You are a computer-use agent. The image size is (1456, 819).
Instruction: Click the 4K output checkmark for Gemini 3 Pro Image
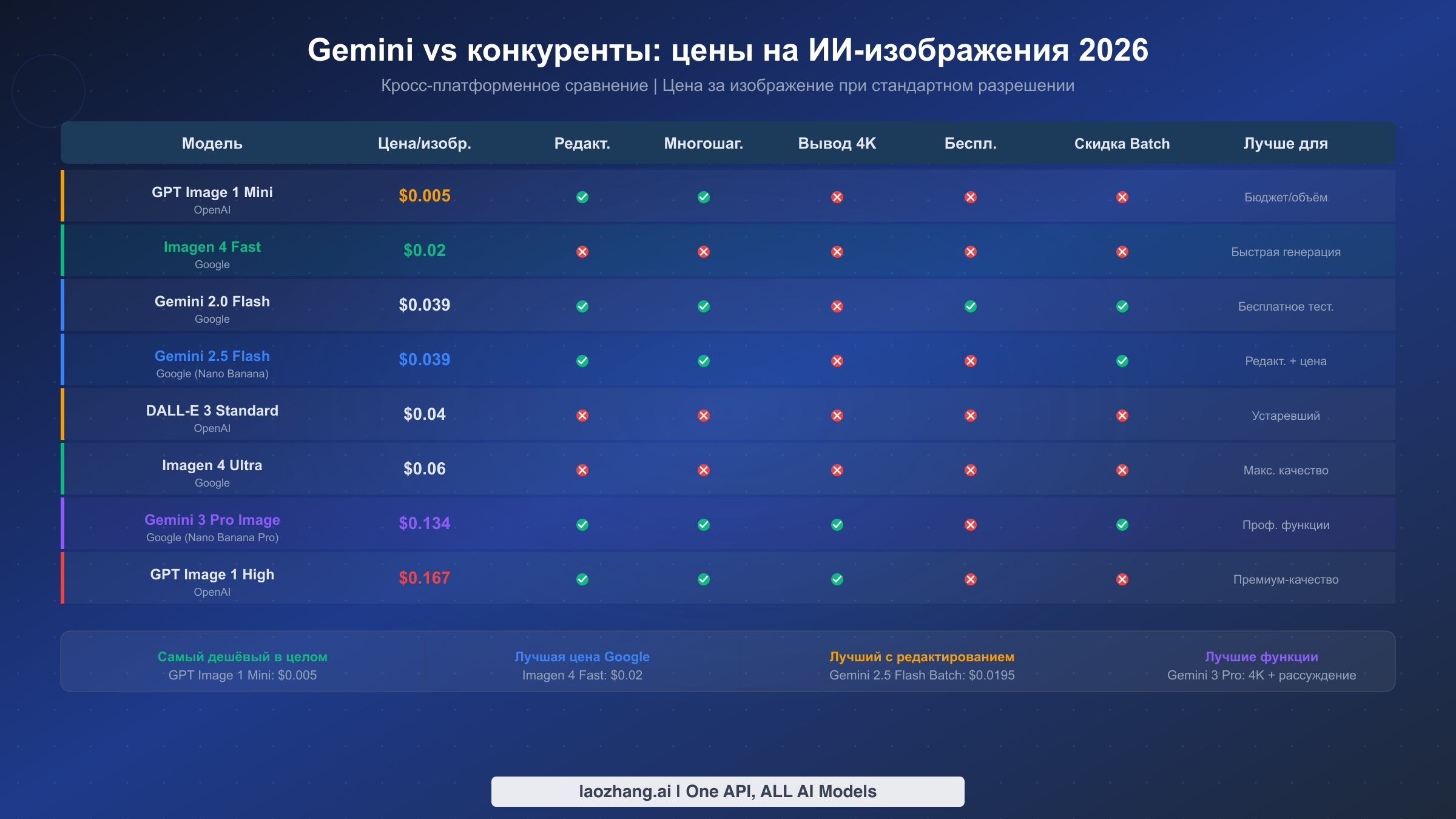pos(837,524)
